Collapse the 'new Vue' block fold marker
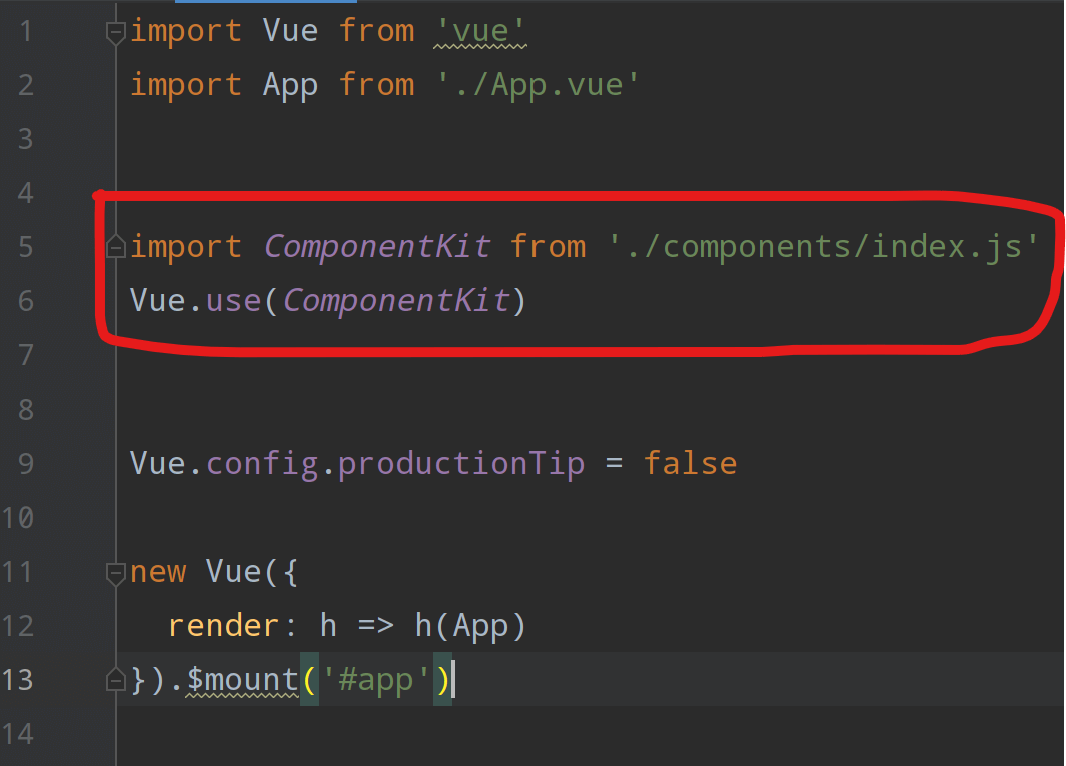This screenshot has width=1066, height=766. pyautogui.click(x=116, y=572)
